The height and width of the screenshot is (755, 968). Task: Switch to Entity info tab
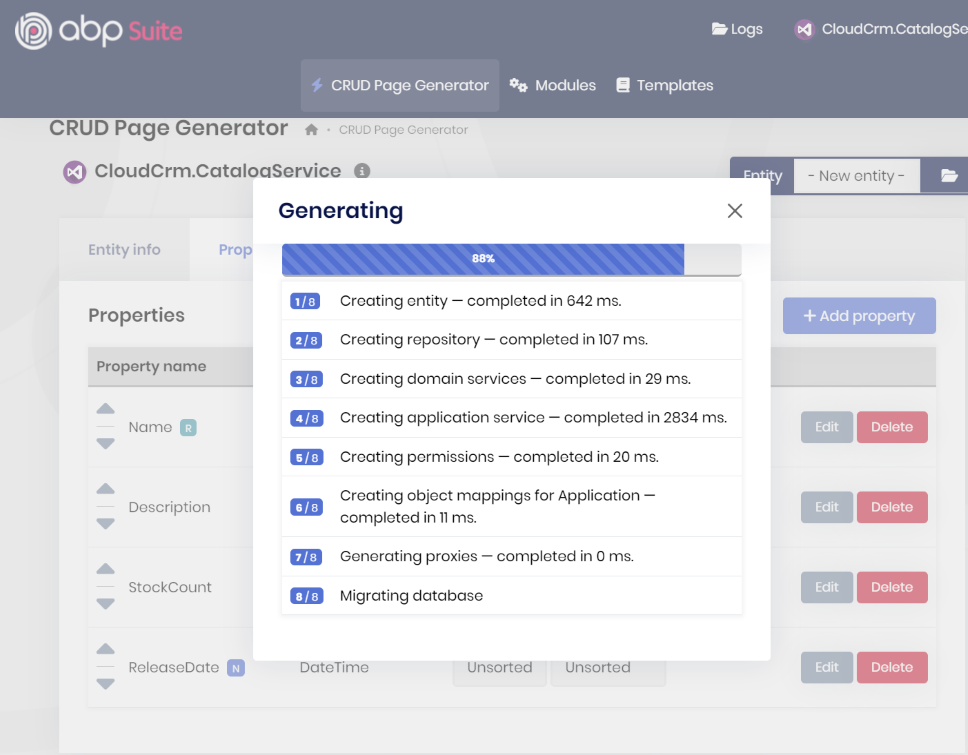click(x=124, y=250)
